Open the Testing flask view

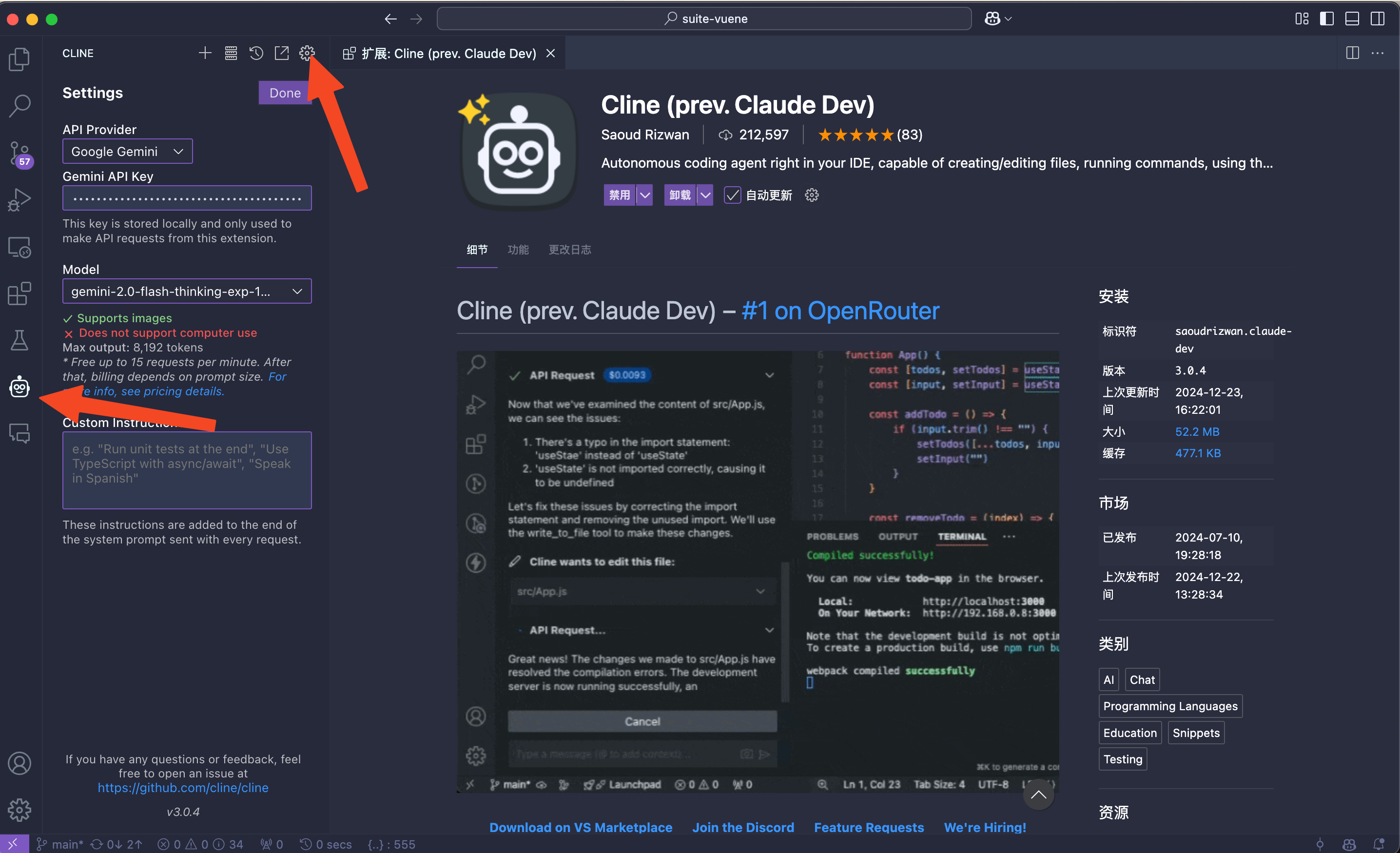point(20,340)
